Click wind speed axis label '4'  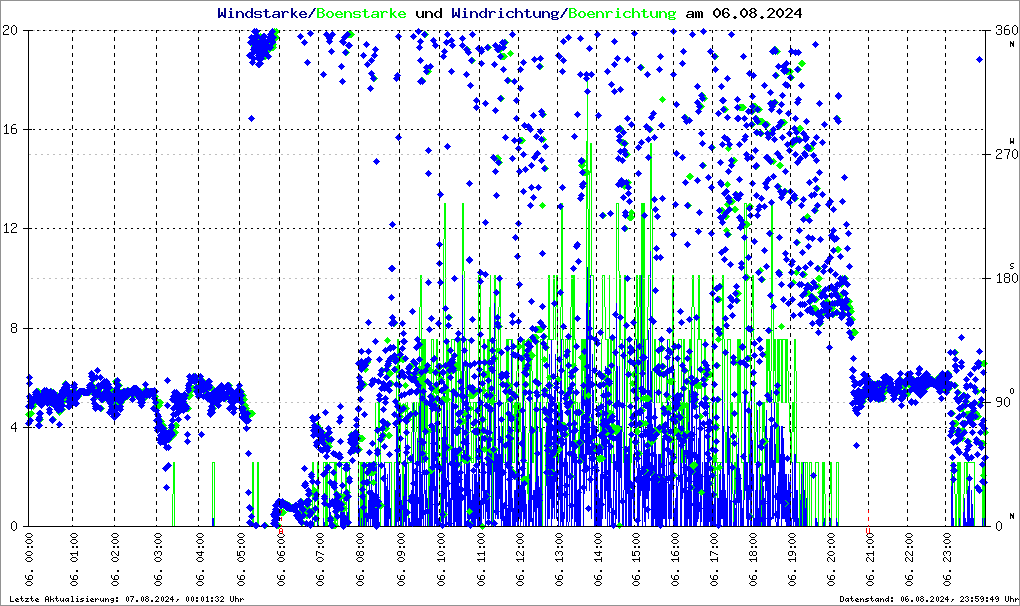[x=14, y=427]
